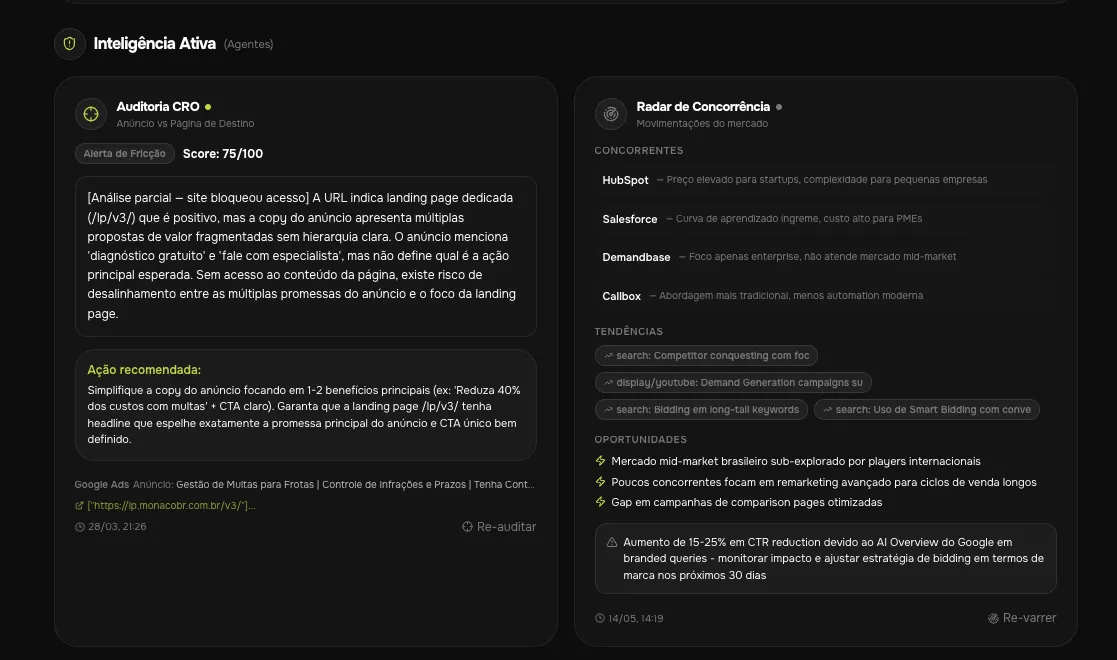The width and height of the screenshot is (1117, 660).
Task: Click the Salesforce competitor row
Action: (825, 219)
